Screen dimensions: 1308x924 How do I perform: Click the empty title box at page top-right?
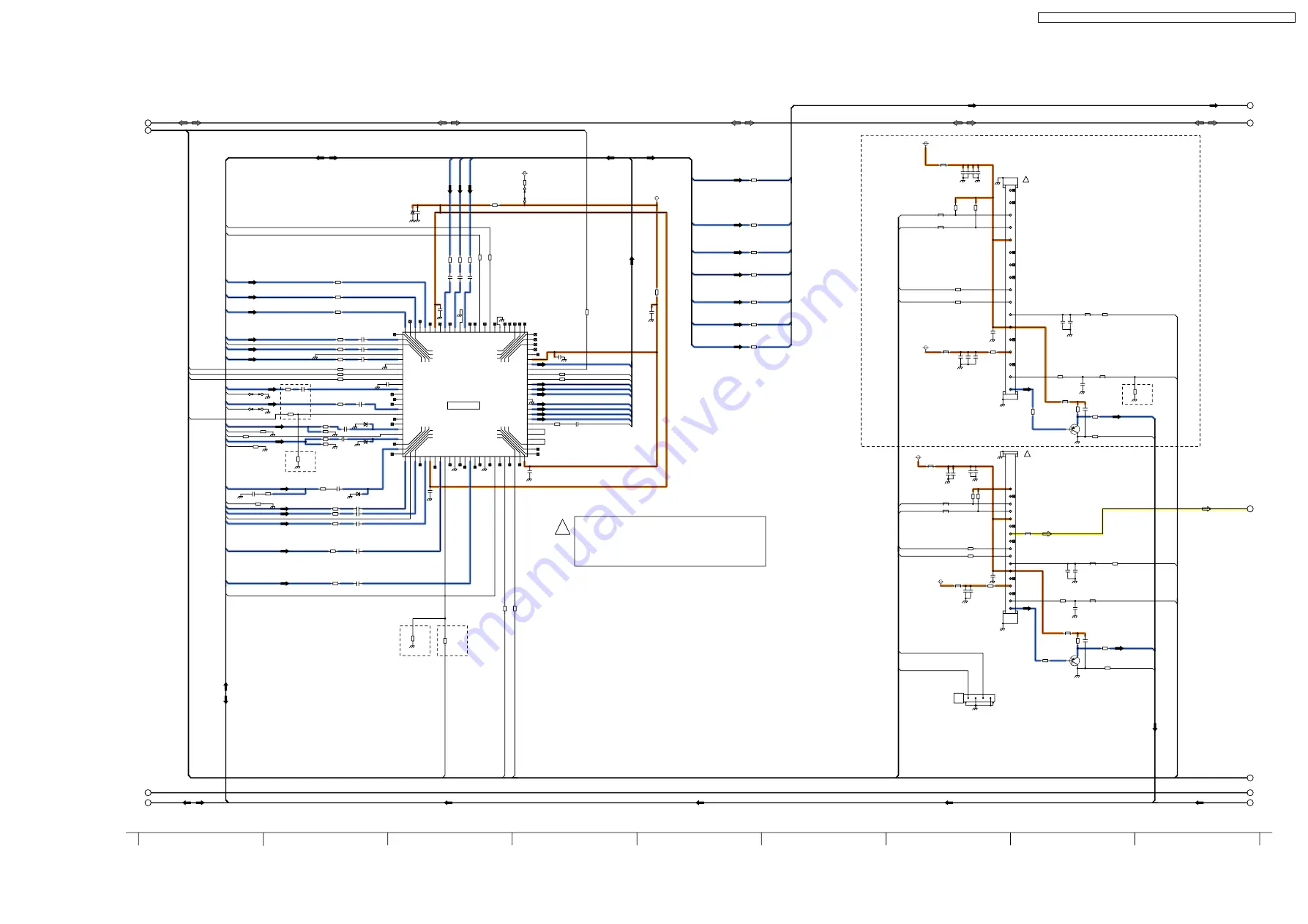(1166, 18)
